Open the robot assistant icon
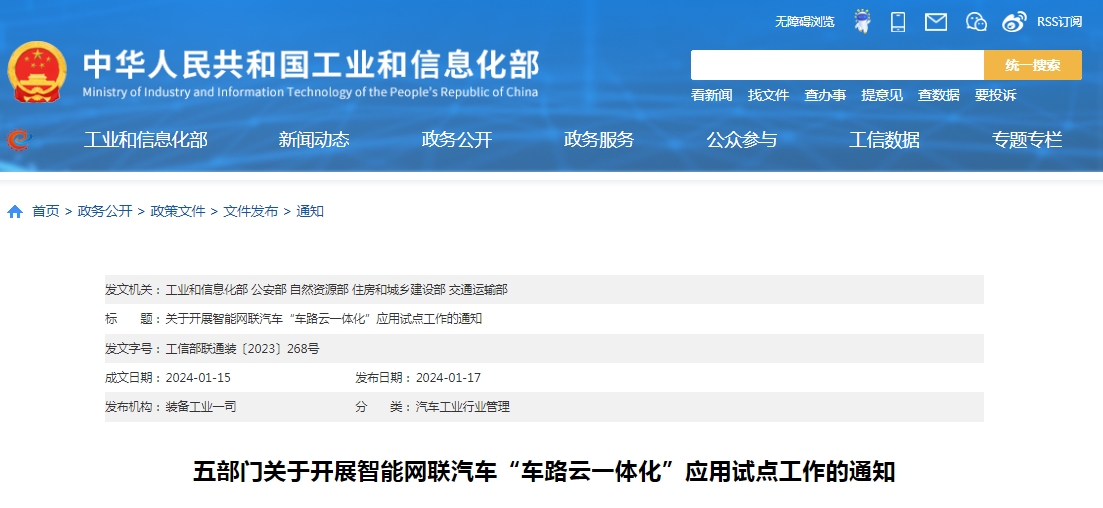Image resolution: width=1103 pixels, height=508 pixels. point(862,21)
